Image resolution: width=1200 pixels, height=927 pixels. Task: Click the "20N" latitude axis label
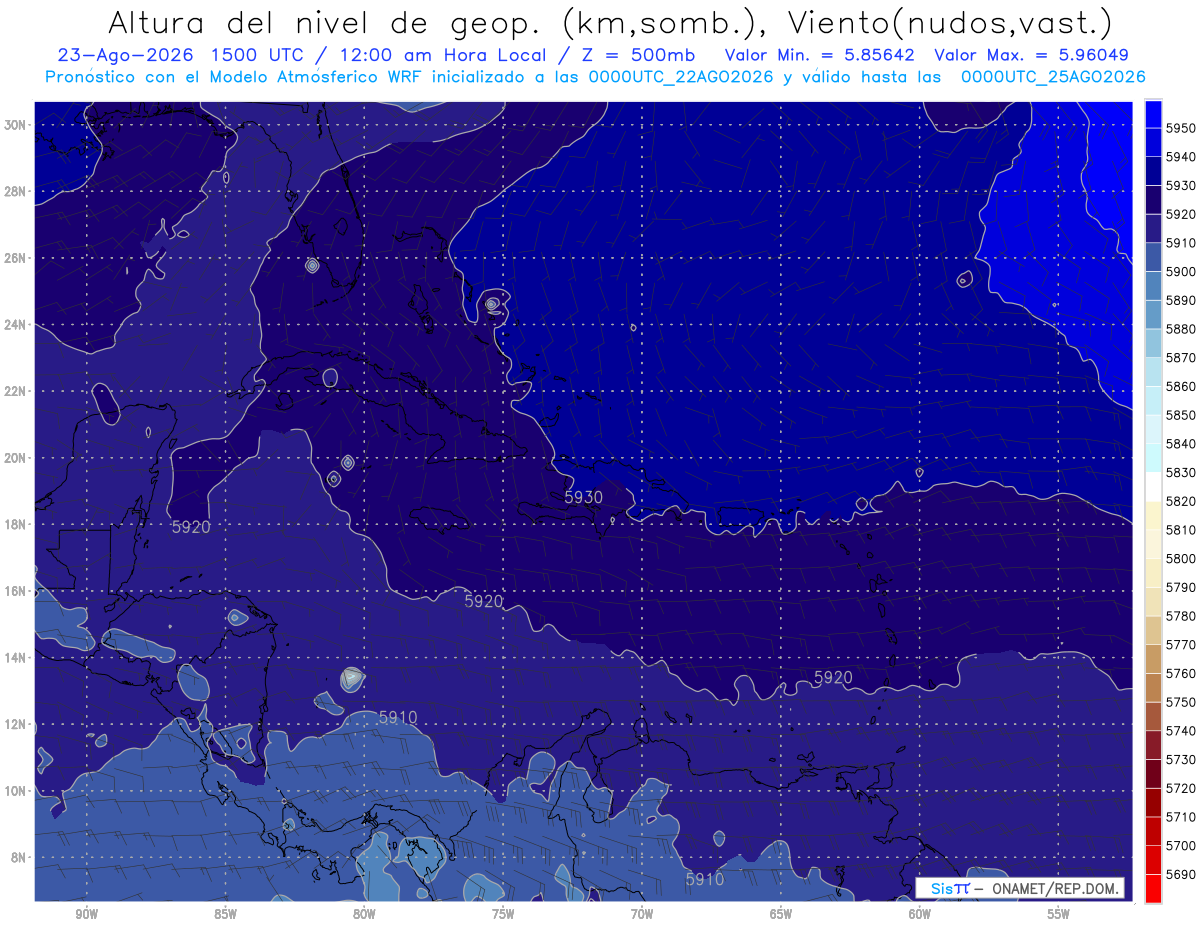coord(15,458)
